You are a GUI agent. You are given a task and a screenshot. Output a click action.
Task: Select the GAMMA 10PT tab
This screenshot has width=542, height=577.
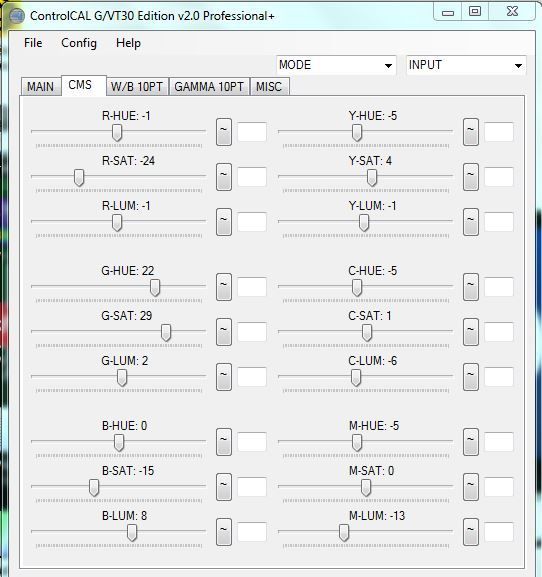coord(209,87)
